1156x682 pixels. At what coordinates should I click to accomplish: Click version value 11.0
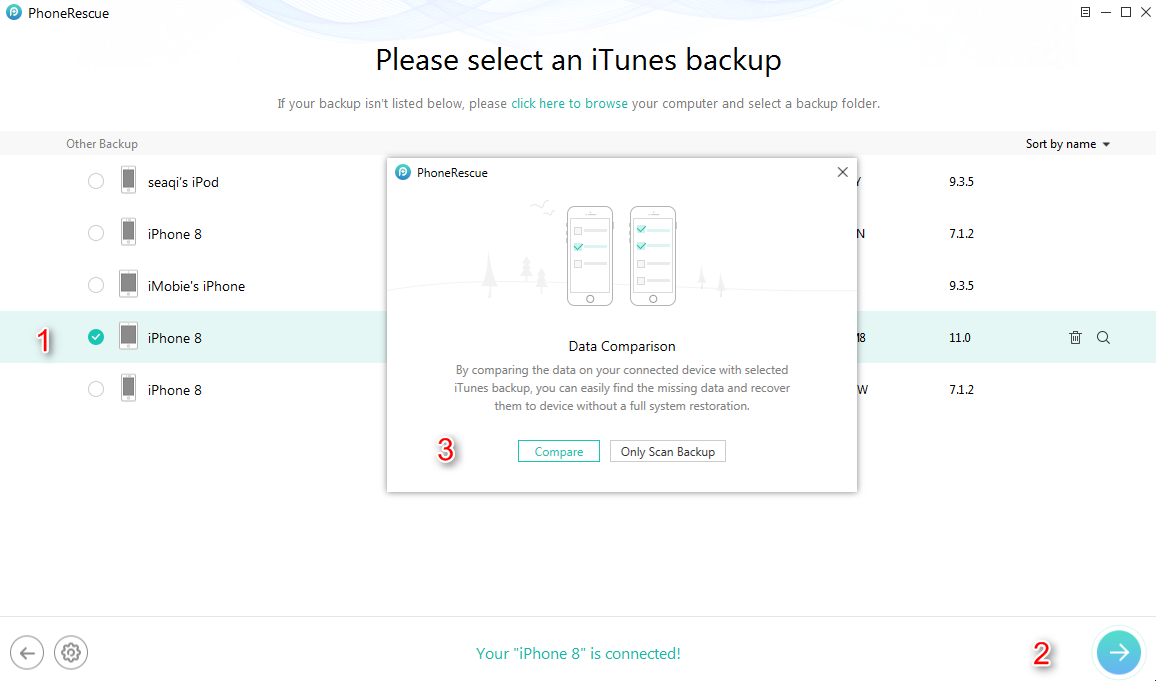tap(960, 338)
